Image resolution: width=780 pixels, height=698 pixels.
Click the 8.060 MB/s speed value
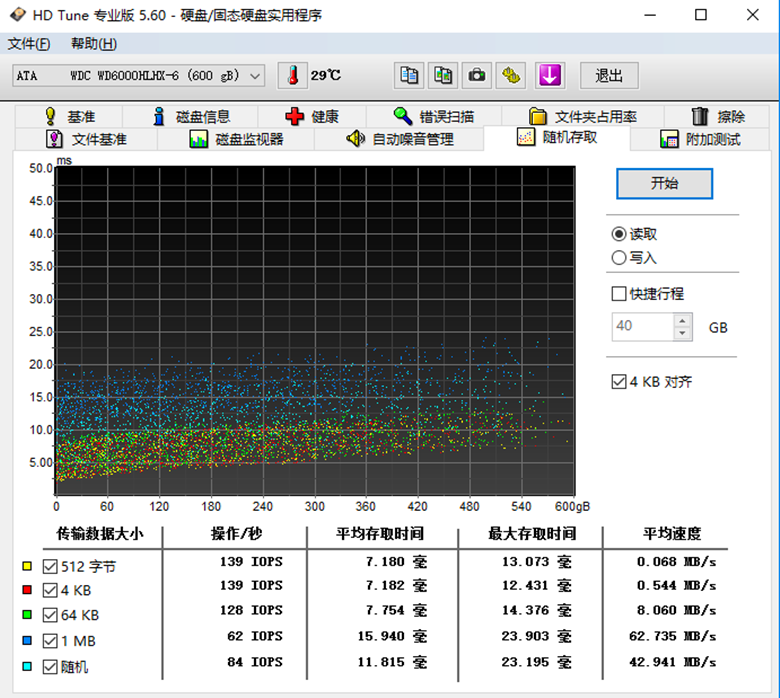[x=677, y=610]
